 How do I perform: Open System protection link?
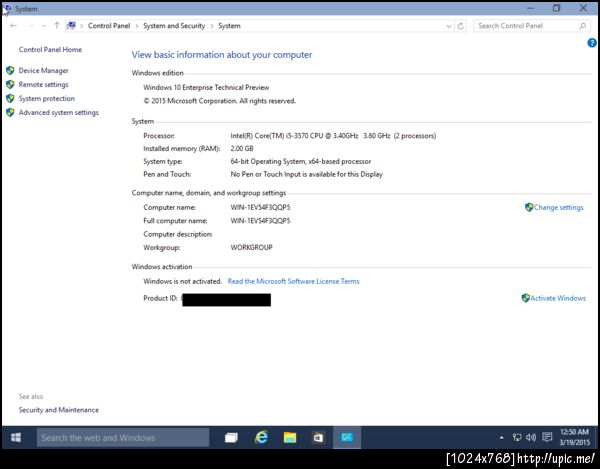[x=47, y=99]
